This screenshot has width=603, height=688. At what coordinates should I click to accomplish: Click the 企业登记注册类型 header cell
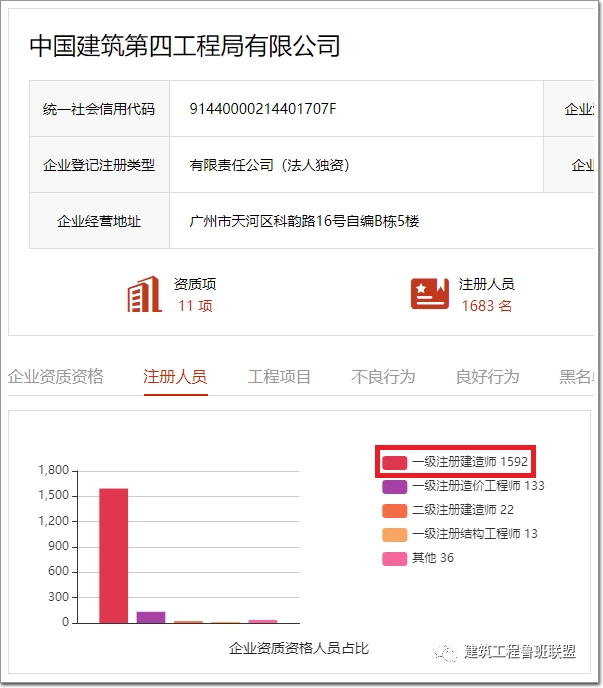99,165
